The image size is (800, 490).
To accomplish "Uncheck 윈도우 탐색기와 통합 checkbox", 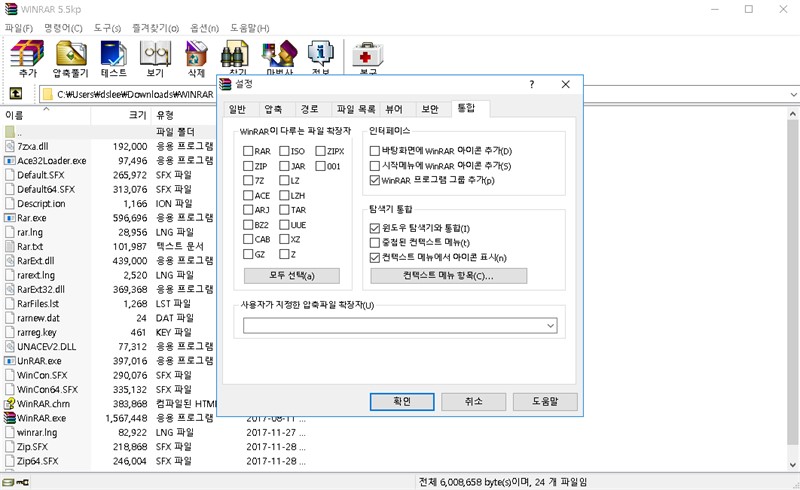I will [374, 228].
